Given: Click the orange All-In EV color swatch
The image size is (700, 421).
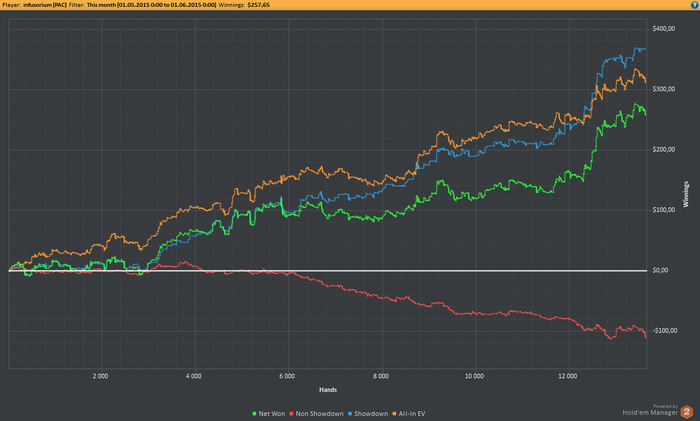Looking at the screenshot, I should click(395, 414).
